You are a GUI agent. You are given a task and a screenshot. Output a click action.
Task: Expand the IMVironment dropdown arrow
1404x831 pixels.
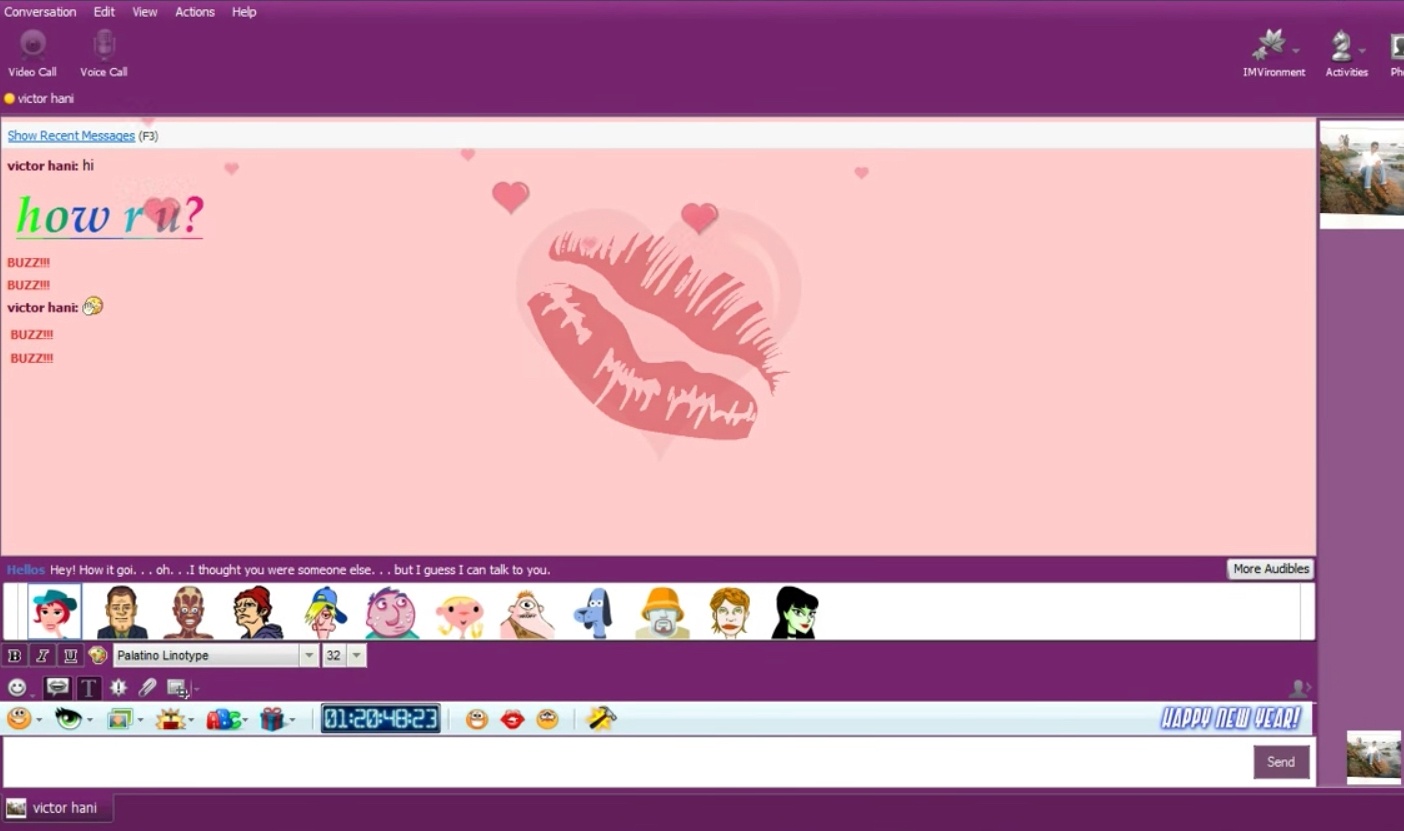[x=1296, y=50]
